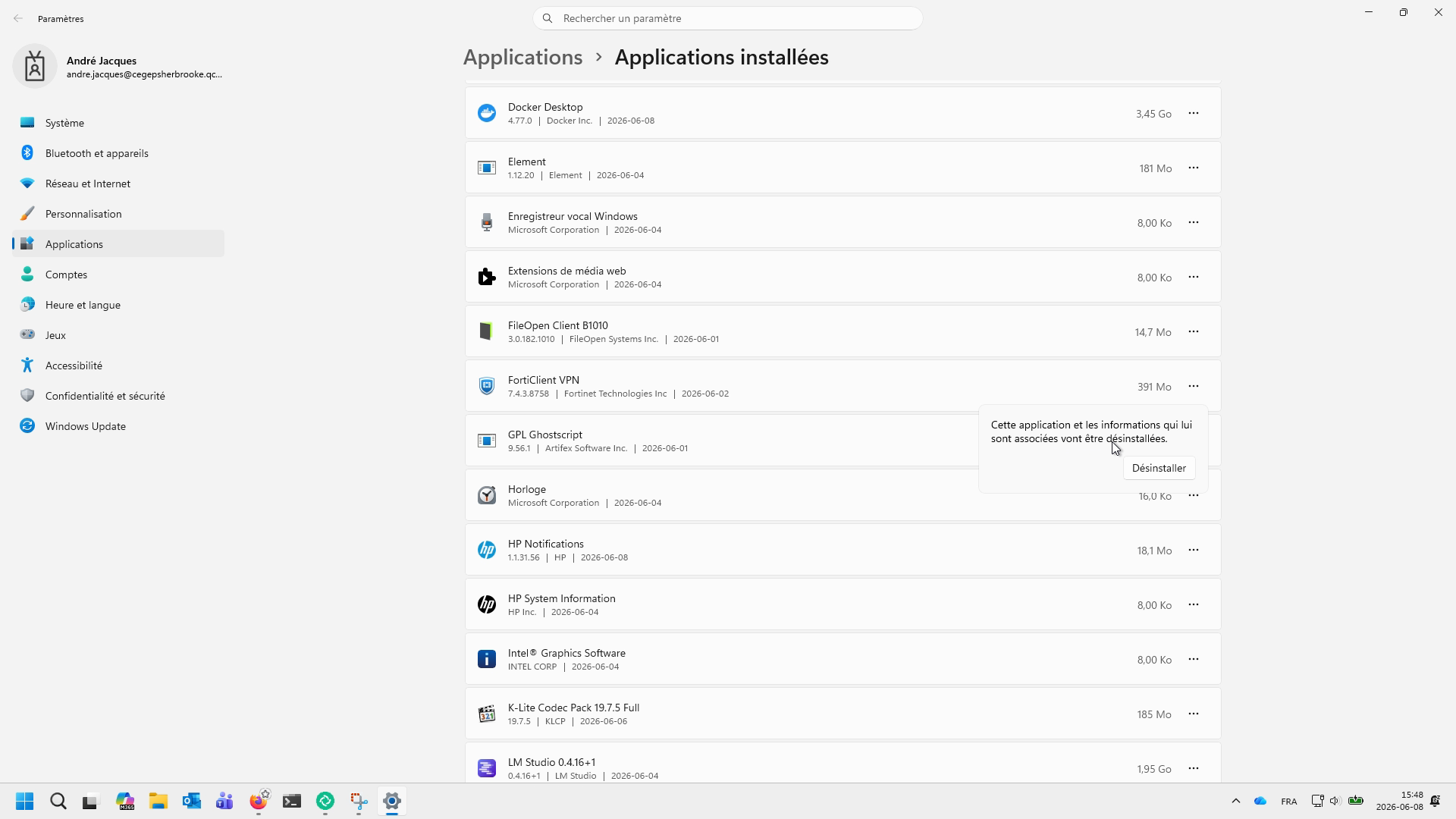
Task: Open Personnalisation settings
Action: pos(118,214)
